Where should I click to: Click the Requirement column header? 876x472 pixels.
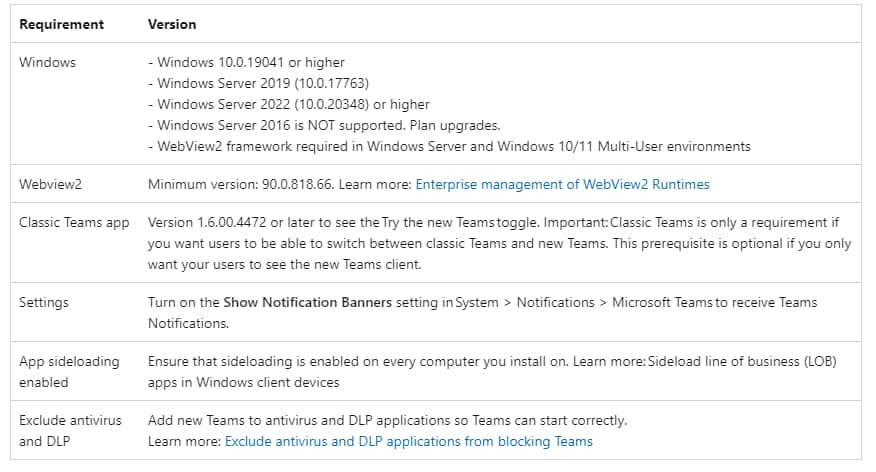[60, 23]
